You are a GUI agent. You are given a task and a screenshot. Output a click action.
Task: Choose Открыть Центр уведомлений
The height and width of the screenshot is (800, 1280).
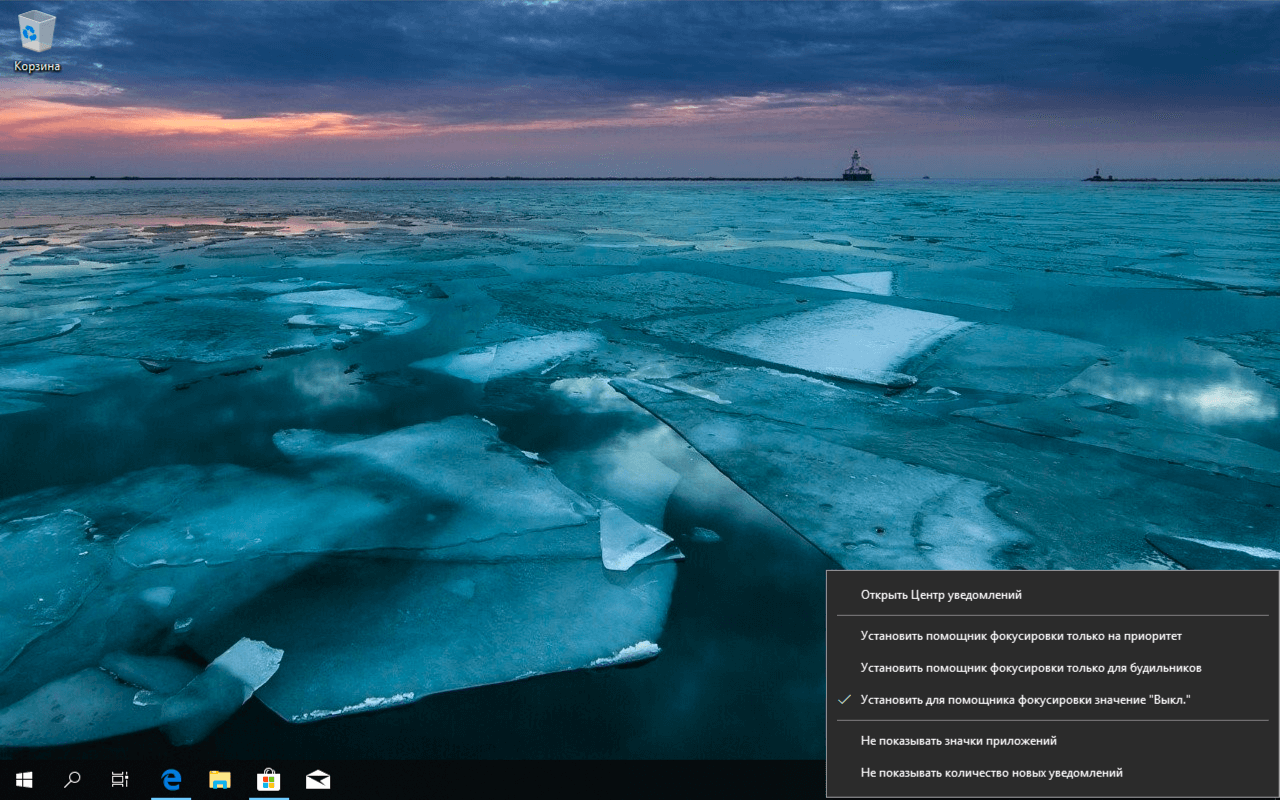tap(1052, 594)
